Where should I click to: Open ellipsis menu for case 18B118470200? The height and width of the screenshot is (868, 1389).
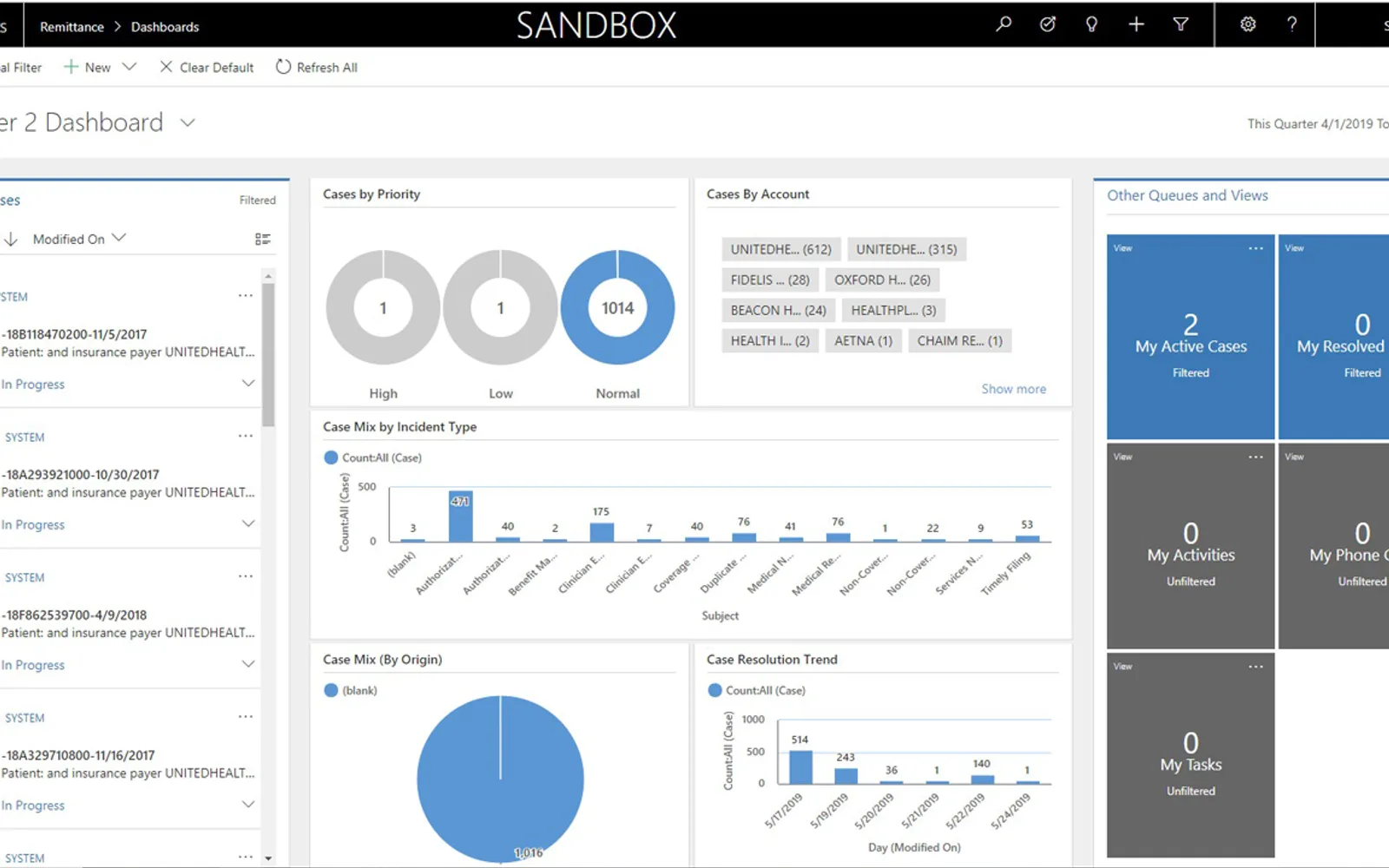(x=246, y=296)
